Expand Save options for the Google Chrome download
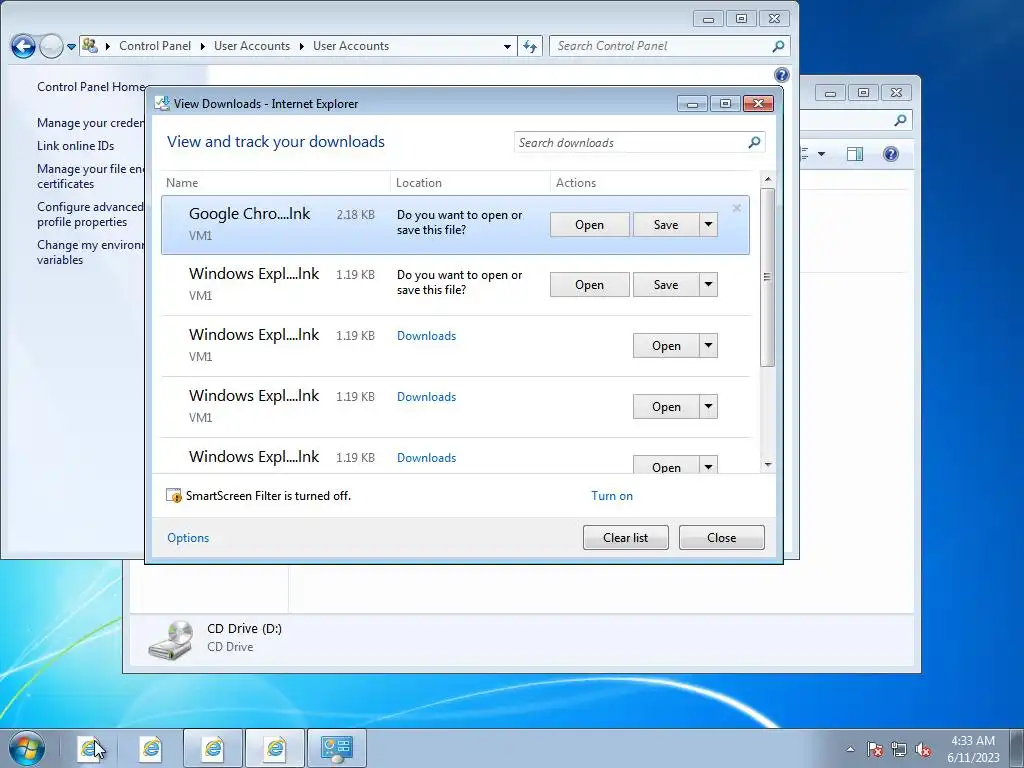 709,225
